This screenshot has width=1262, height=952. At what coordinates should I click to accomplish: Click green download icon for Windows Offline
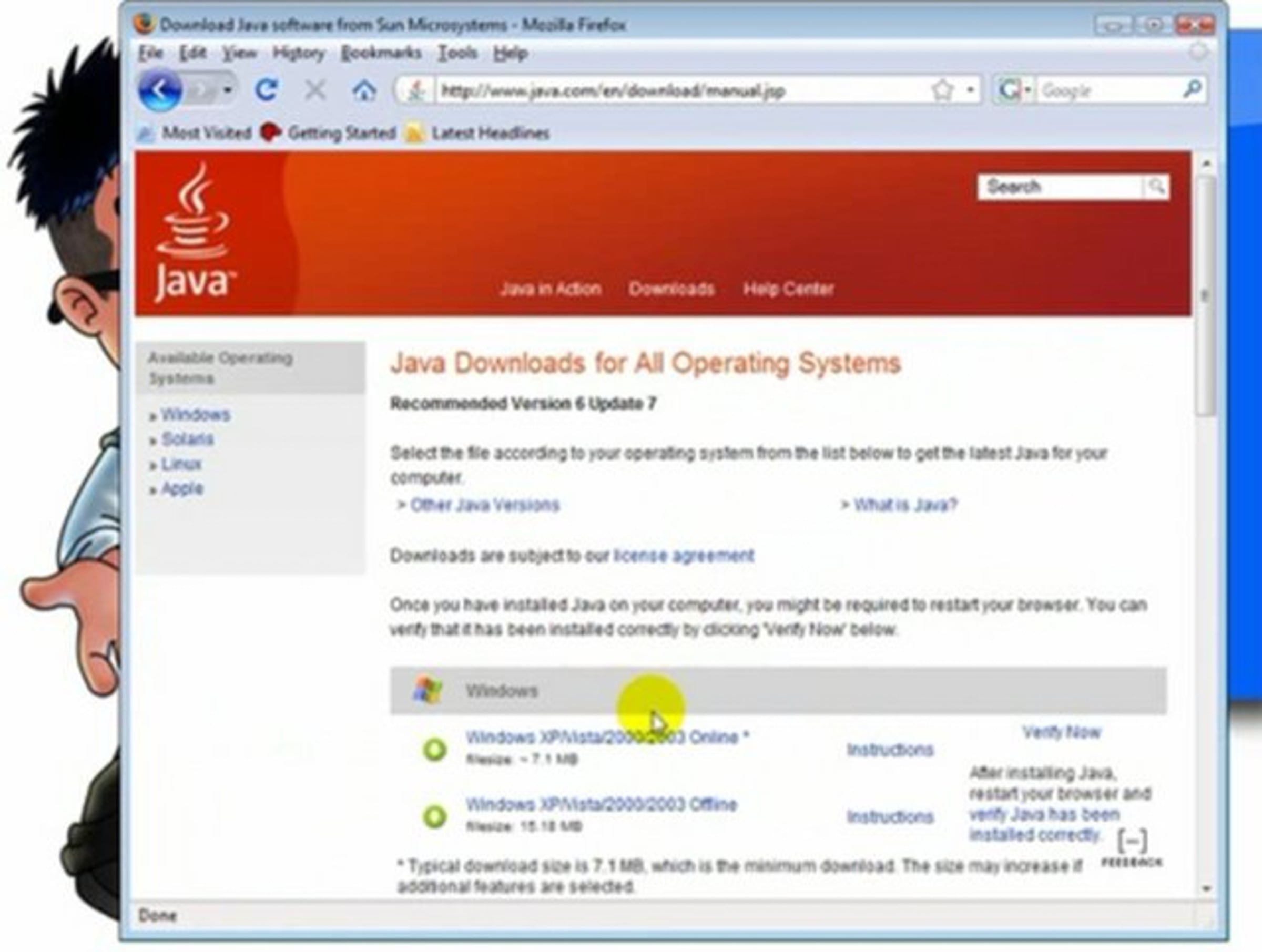pyautogui.click(x=435, y=816)
